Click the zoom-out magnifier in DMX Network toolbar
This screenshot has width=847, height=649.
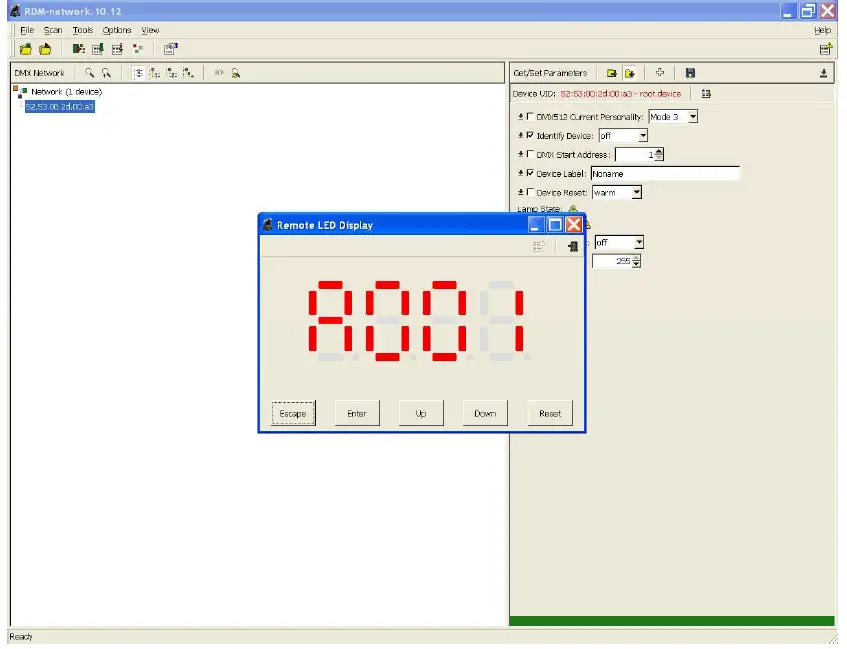107,73
